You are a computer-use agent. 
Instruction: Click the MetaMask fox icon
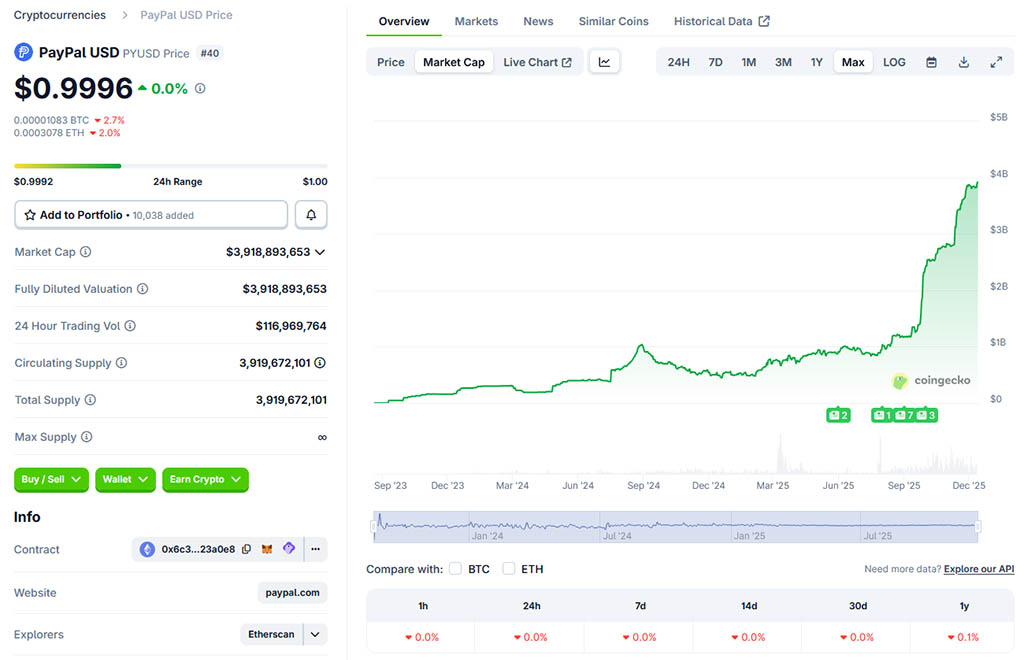click(x=267, y=549)
